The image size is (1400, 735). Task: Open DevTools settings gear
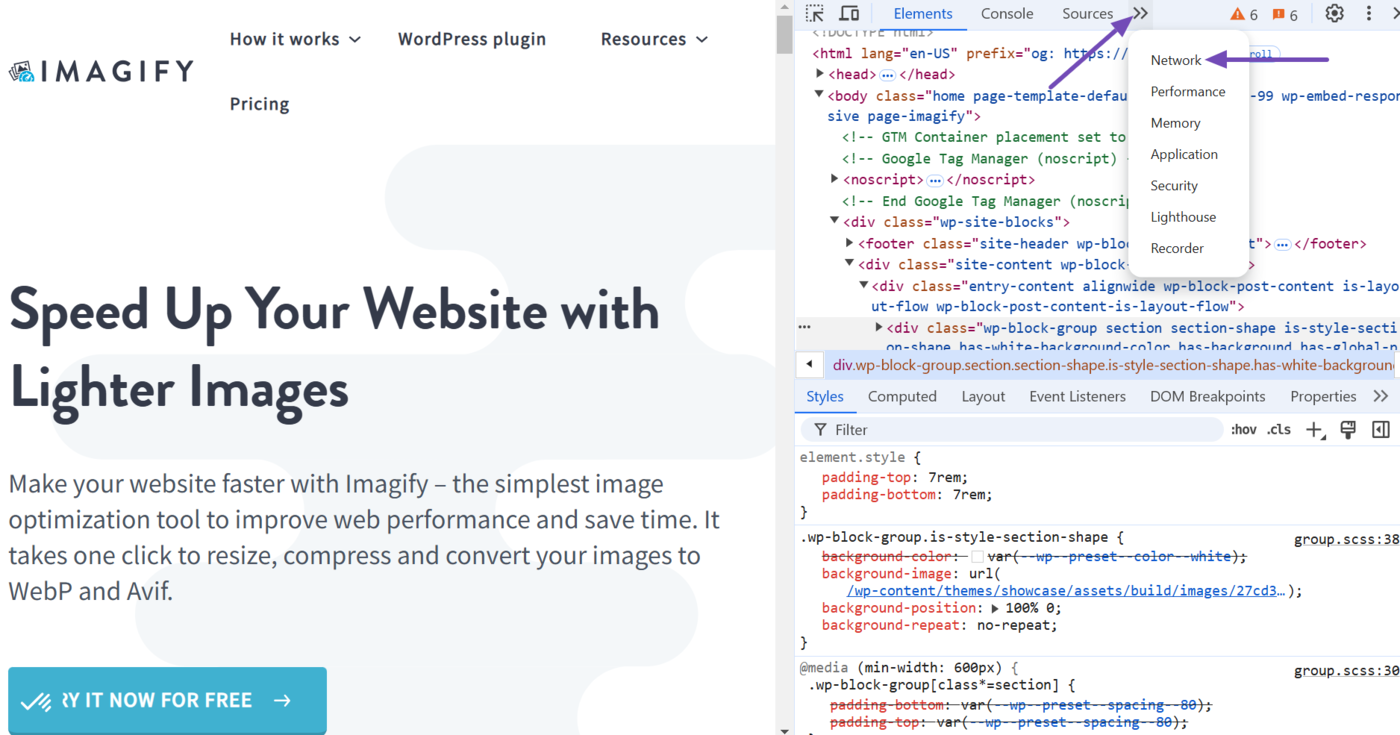1334,14
